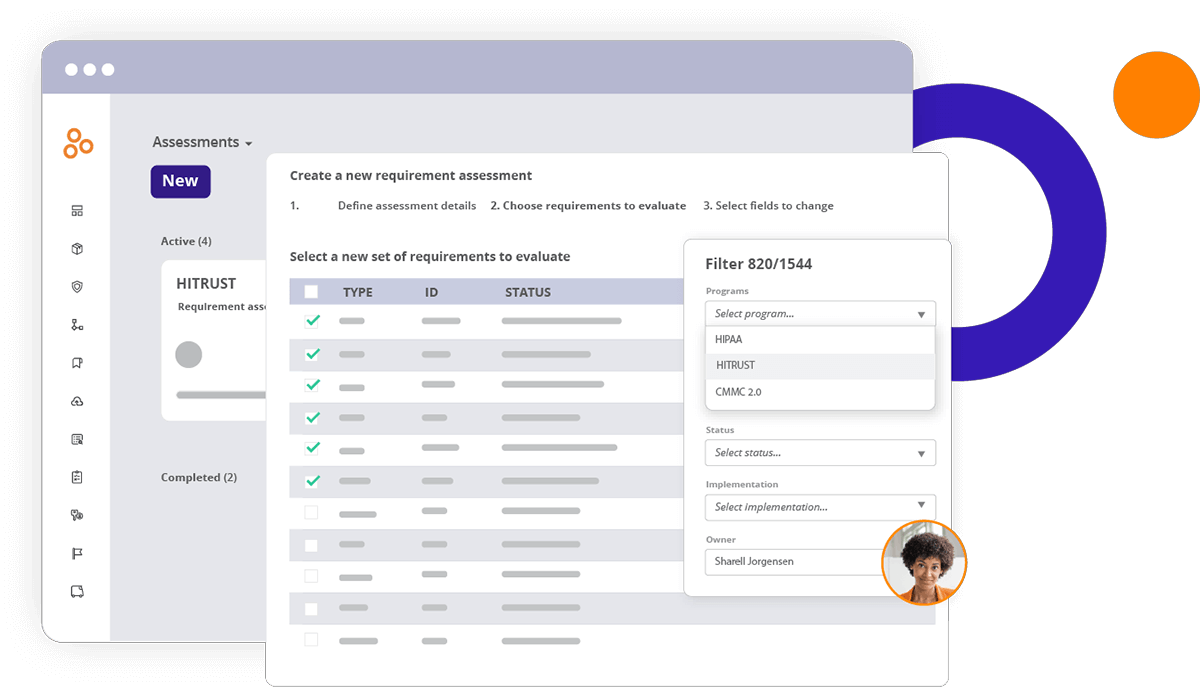Go to step Define assessment details
The image size is (1200, 687).
click(407, 206)
